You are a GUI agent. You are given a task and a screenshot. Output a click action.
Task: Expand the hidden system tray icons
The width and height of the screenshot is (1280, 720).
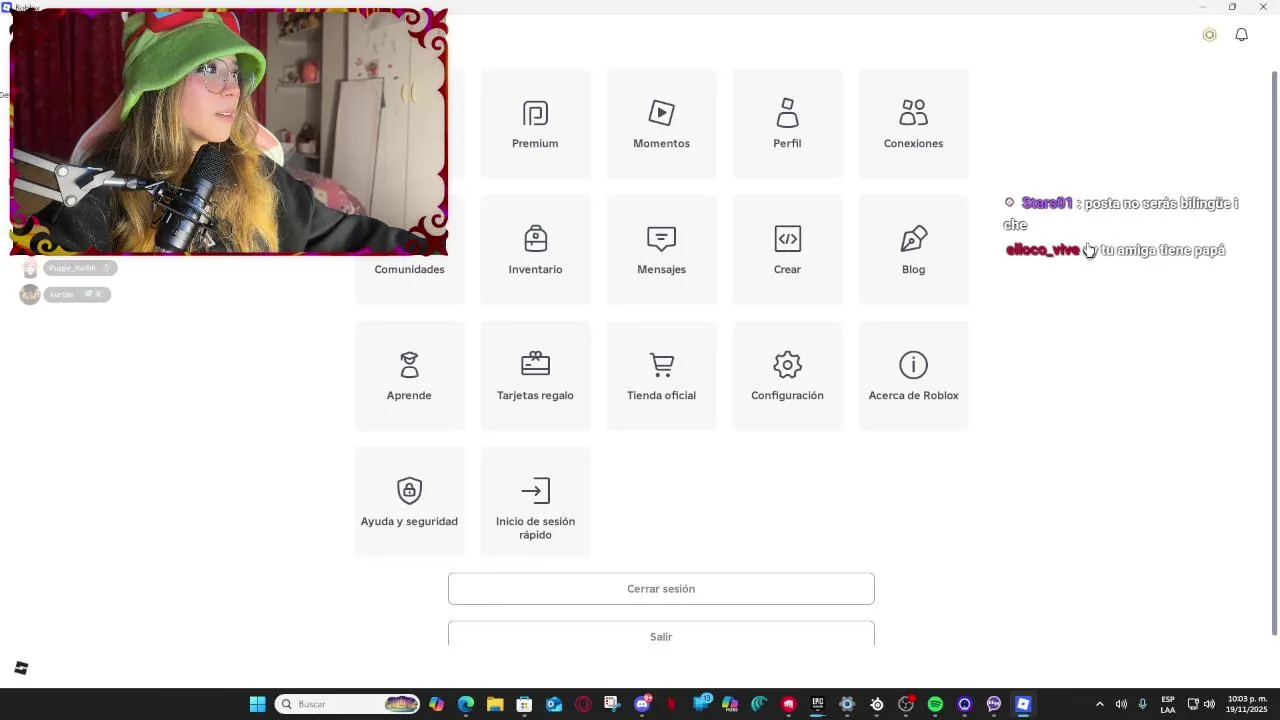click(1100, 704)
